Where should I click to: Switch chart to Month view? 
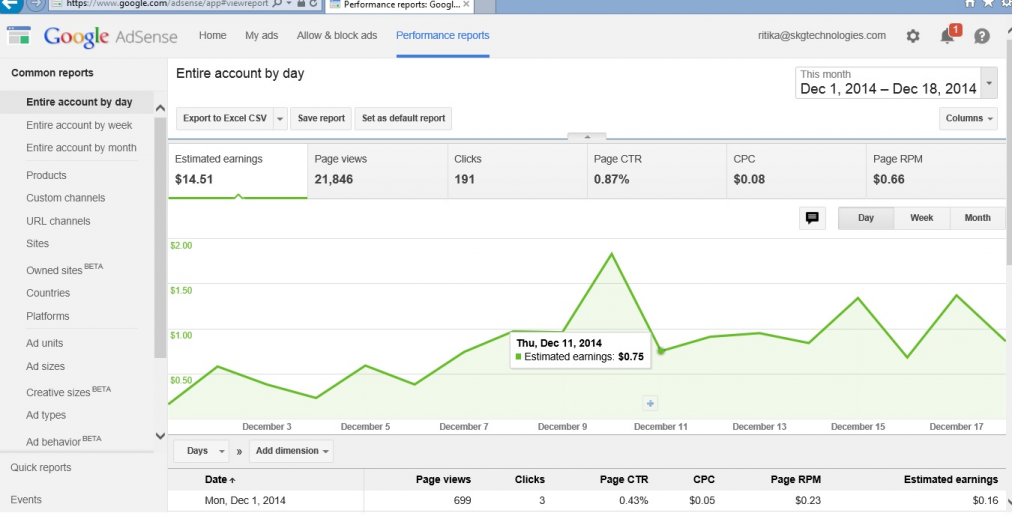tap(978, 218)
